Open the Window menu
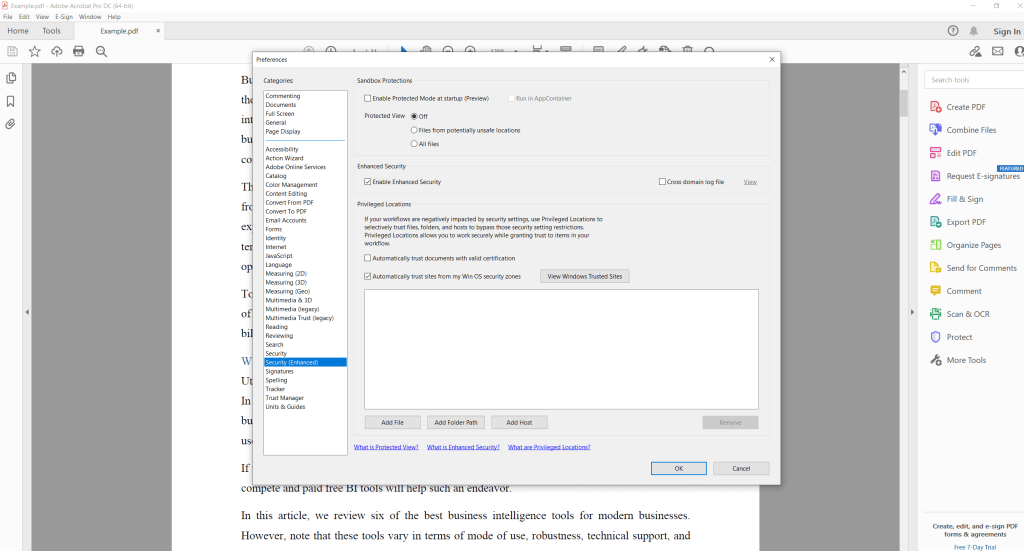The height and width of the screenshot is (551, 1024). click(x=90, y=17)
